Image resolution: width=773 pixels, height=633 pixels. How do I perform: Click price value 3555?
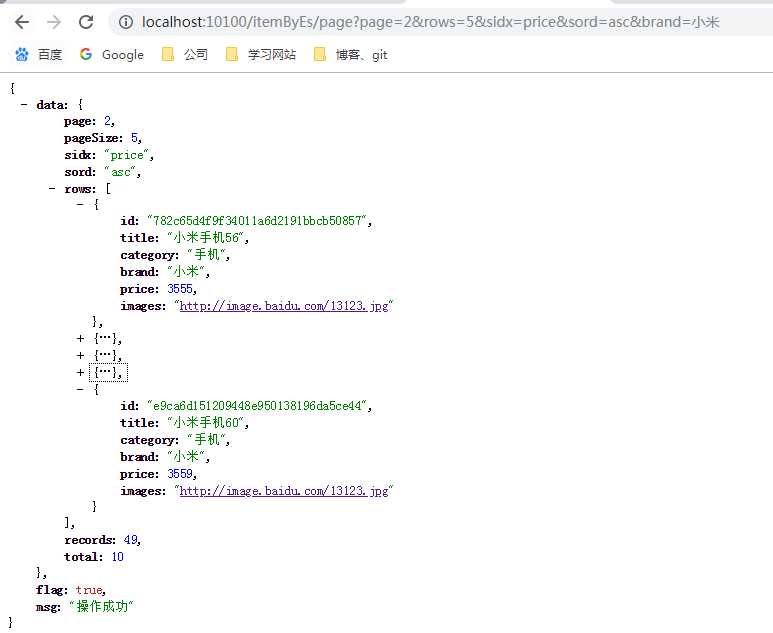180,289
